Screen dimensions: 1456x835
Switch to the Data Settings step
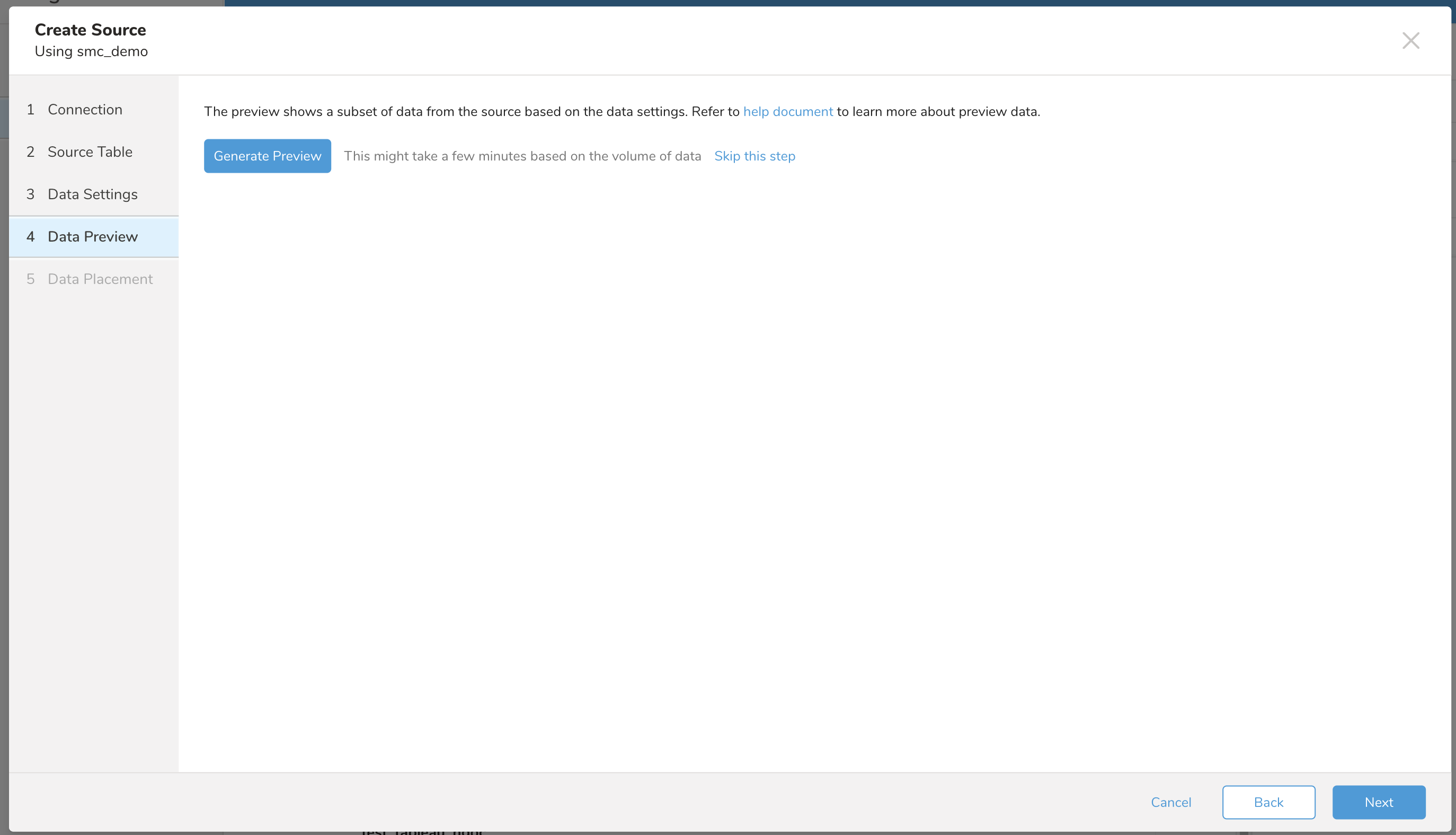[92, 194]
